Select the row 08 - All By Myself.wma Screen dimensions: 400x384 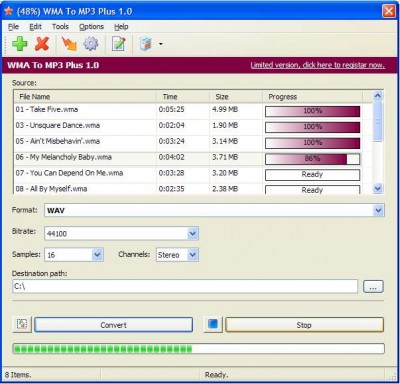(x=193, y=189)
